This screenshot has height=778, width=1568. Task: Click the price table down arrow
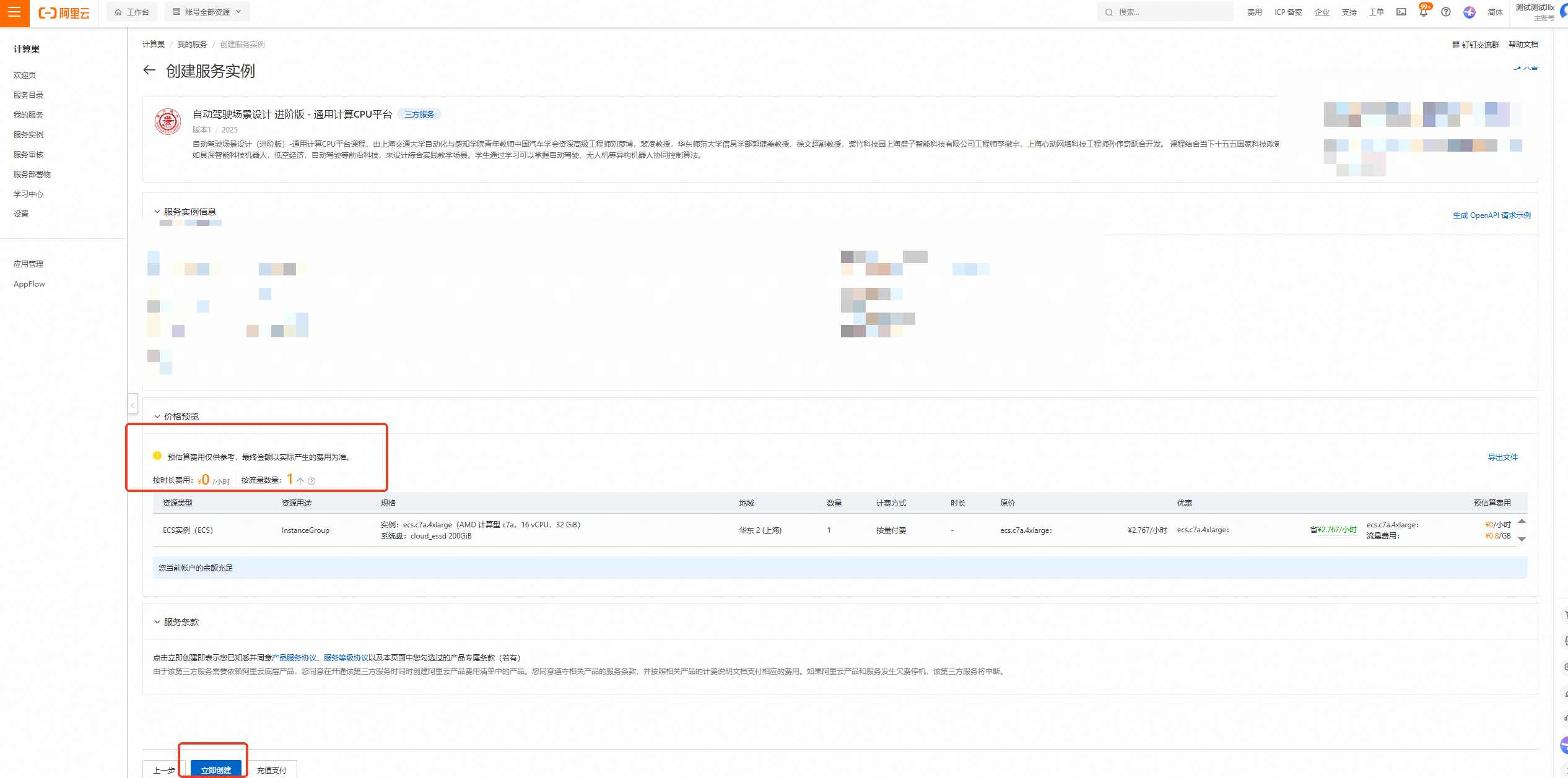[1522, 538]
